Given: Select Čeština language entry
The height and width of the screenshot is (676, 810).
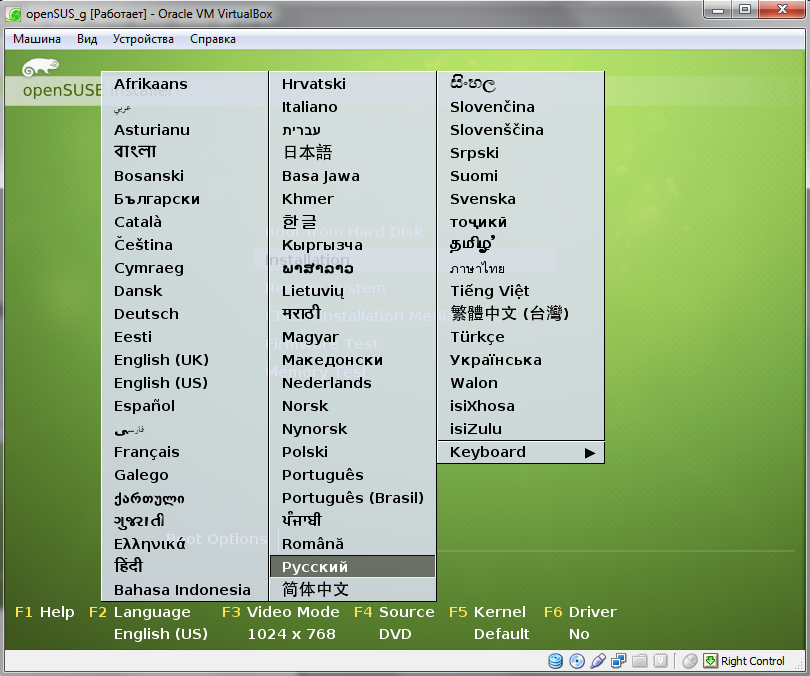Looking at the screenshot, I should click(x=185, y=245).
